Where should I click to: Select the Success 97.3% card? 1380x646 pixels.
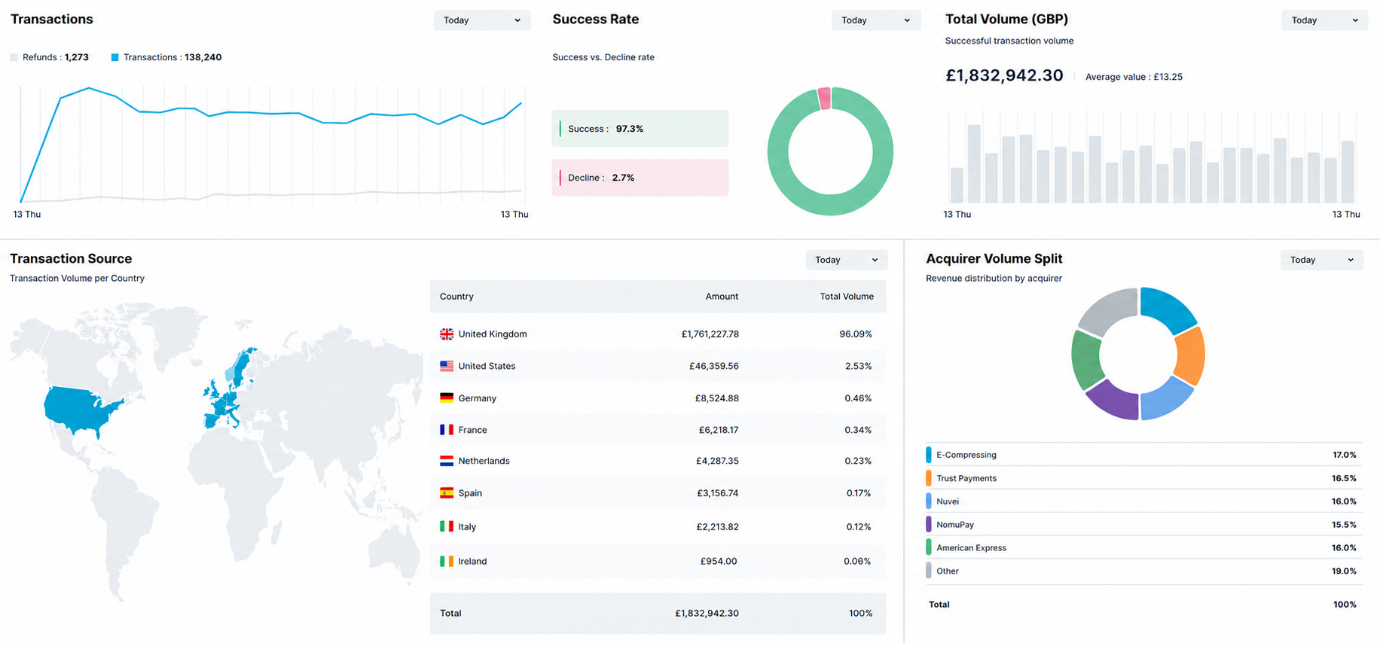tap(640, 129)
